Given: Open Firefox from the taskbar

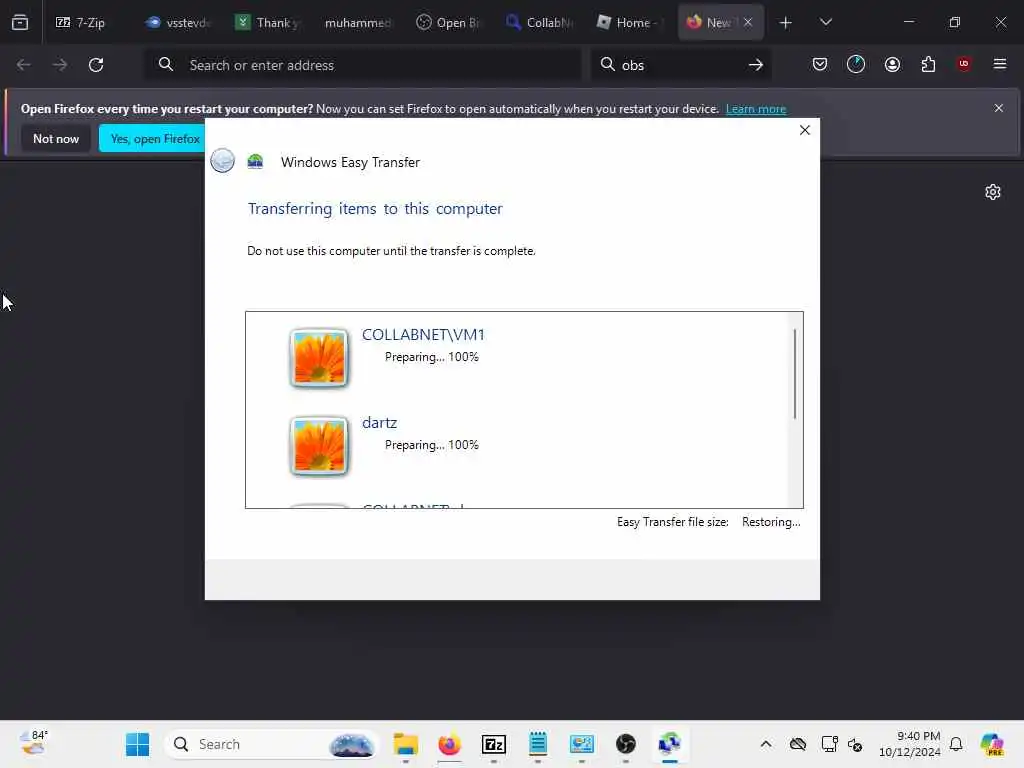Looking at the screenshot, I should point(449,744).
